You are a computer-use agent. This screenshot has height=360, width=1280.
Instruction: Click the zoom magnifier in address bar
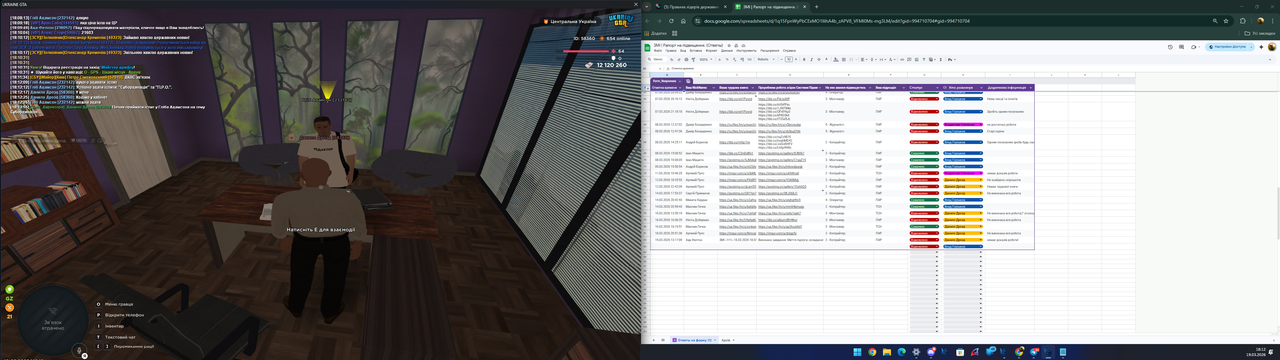[1215, 21]
